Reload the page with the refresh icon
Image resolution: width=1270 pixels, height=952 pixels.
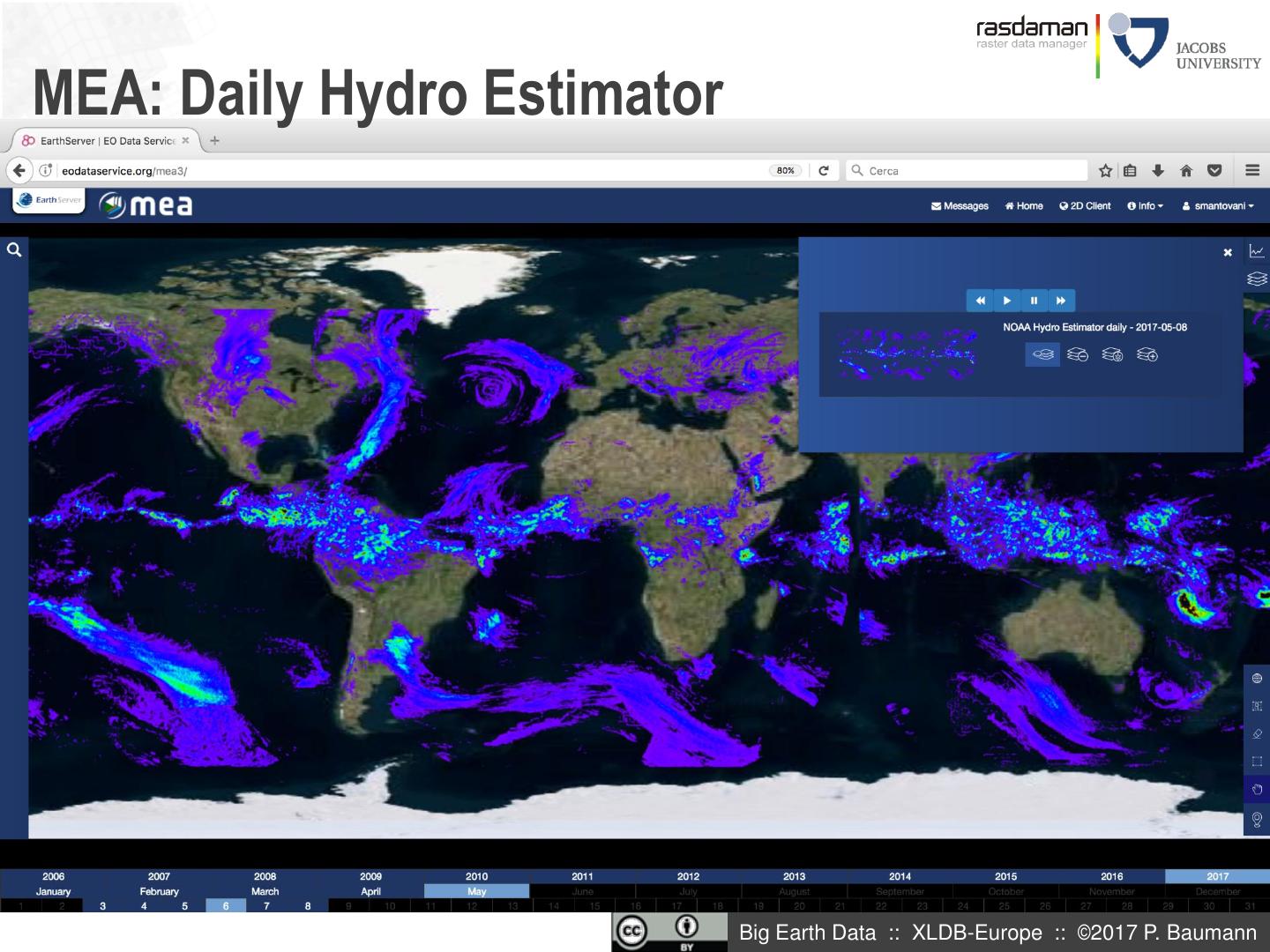(824, 171)
